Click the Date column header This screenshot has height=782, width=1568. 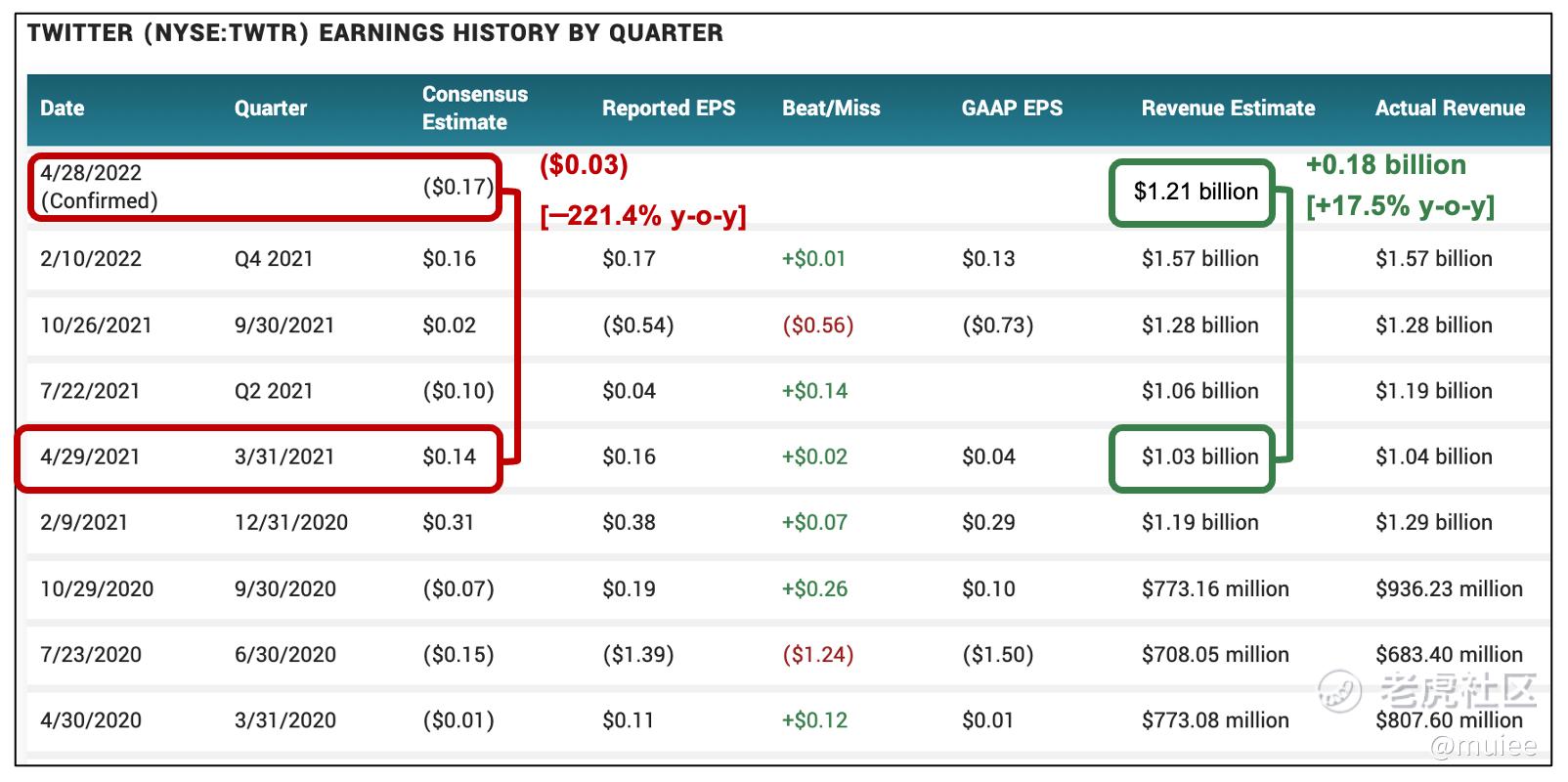pos(62,109)
